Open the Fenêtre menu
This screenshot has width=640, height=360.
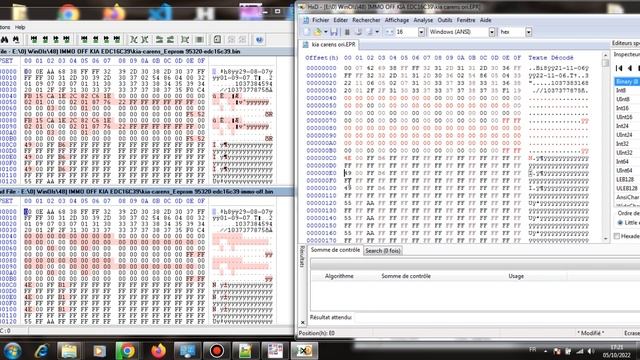tap(466, 20)
